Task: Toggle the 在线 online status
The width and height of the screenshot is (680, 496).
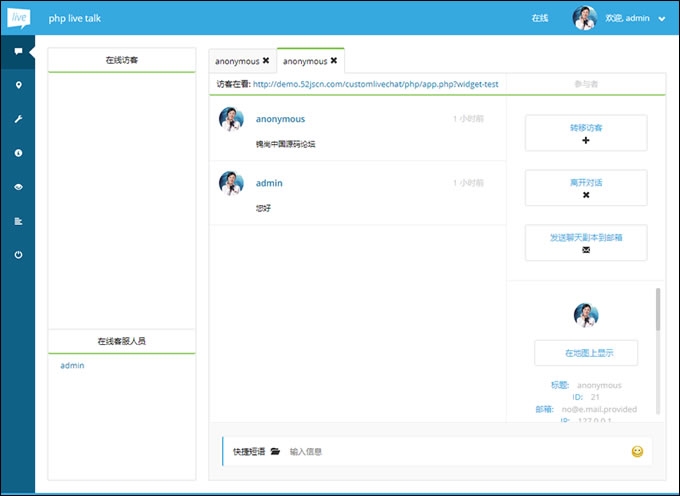Action: click(x=540, y=18)
